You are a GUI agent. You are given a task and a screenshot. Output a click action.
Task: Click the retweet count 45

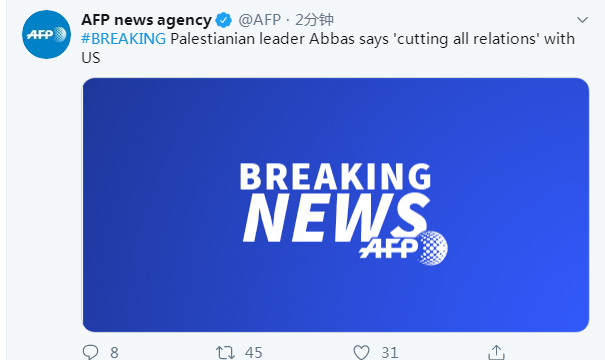253,353
